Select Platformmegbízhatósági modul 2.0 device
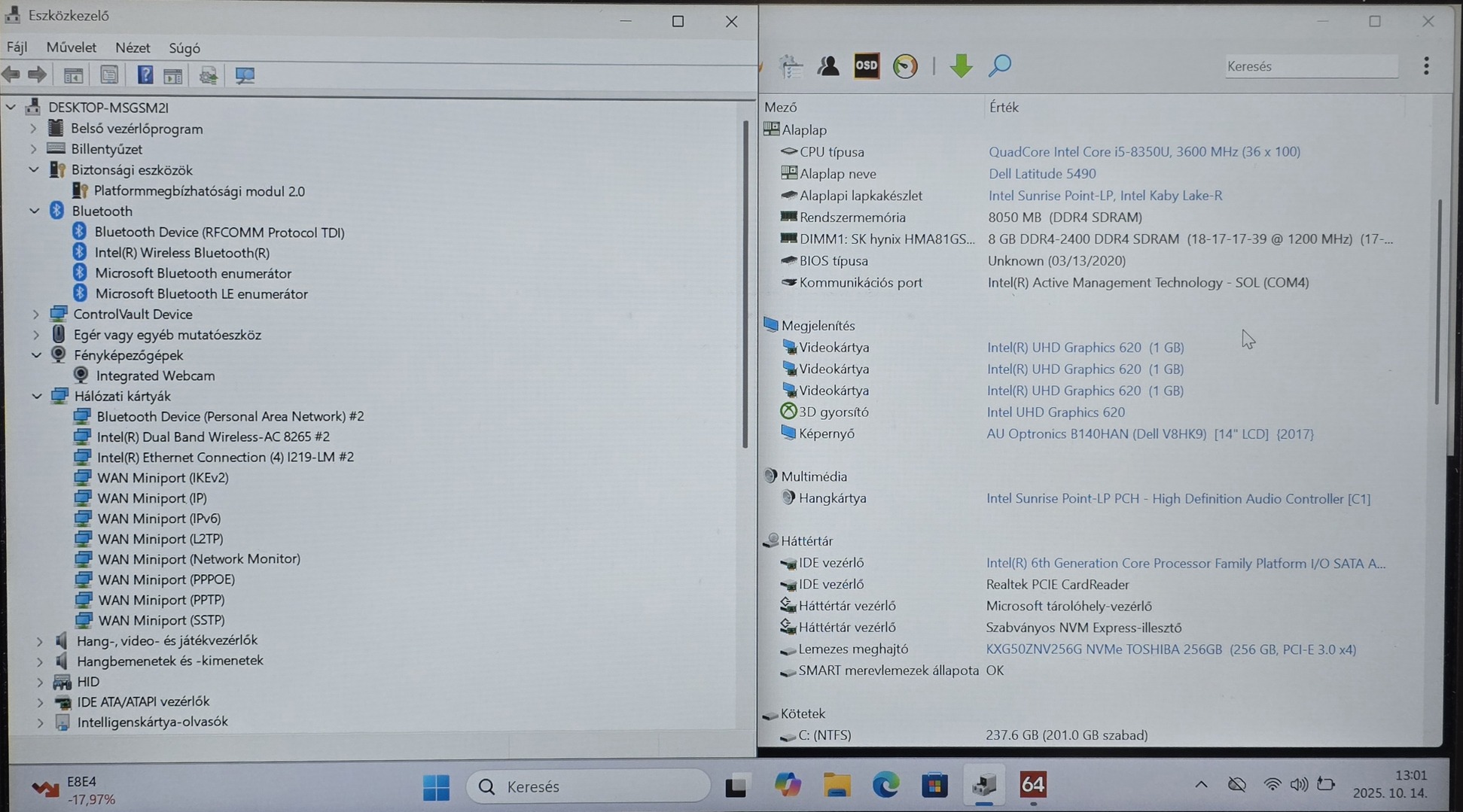Image resolution: width=1463 pixels, height=812 pixels. pos(200,191)
